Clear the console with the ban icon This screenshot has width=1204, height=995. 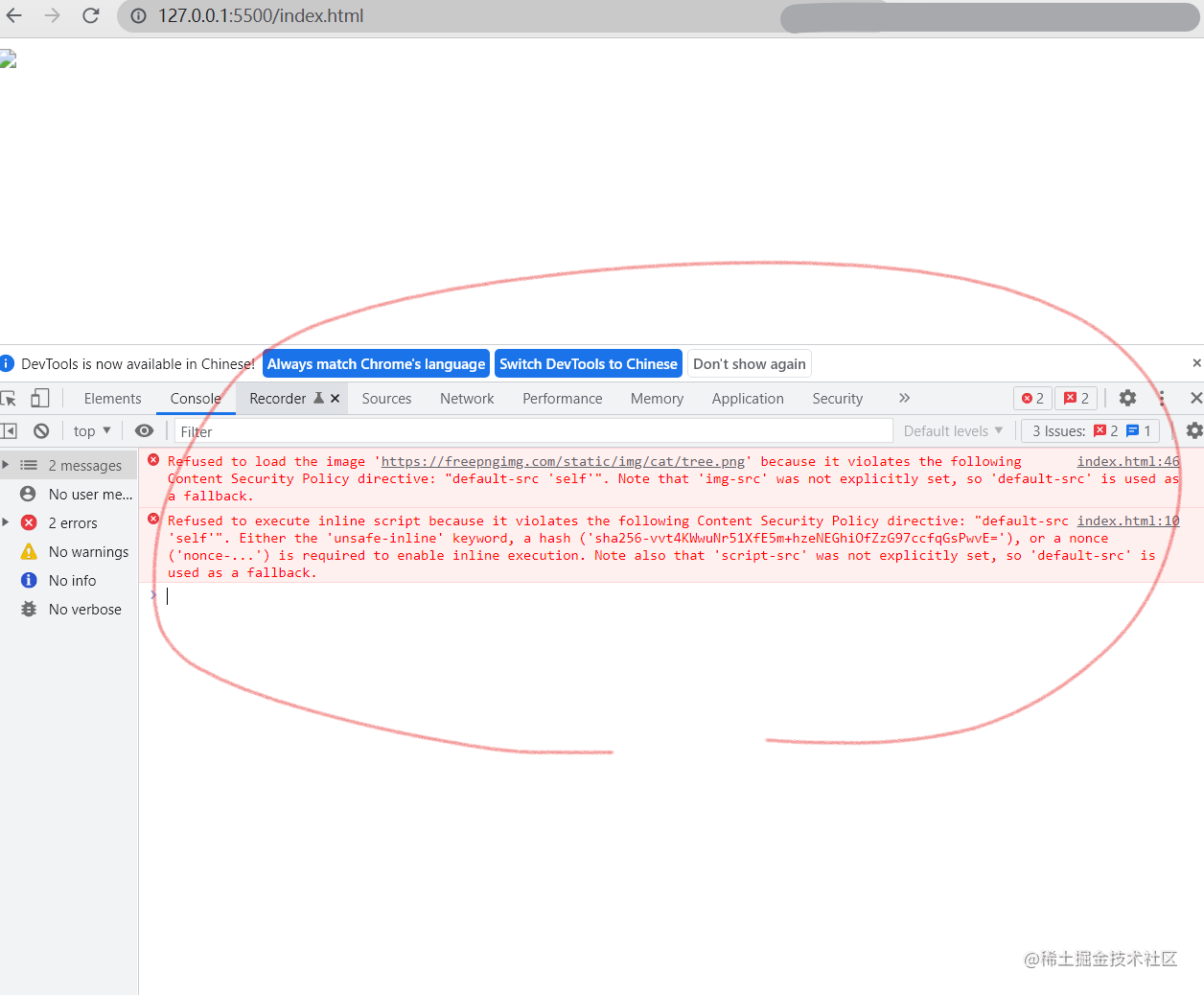pyautogui.click(x=41, y=430)
